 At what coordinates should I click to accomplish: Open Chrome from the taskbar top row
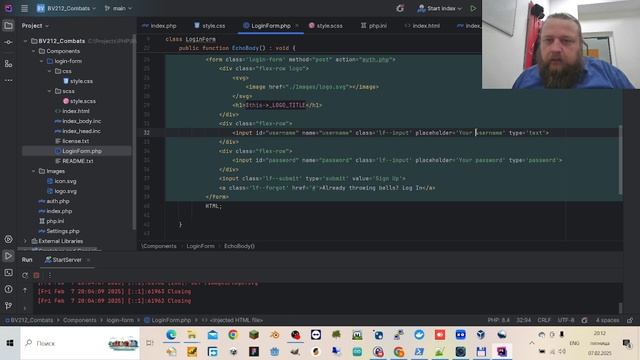pos(233,335)
